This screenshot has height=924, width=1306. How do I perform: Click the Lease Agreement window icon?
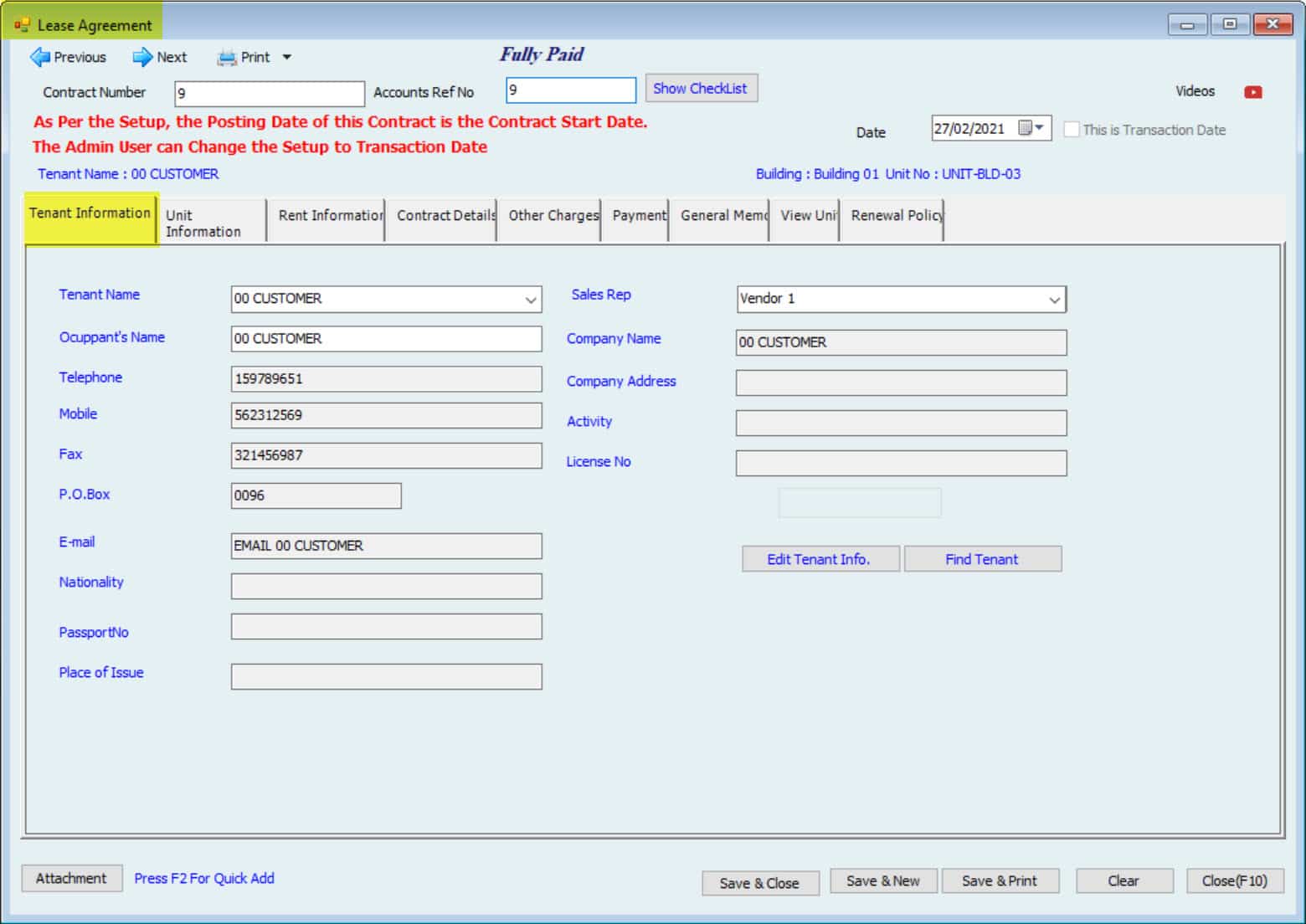22,25
